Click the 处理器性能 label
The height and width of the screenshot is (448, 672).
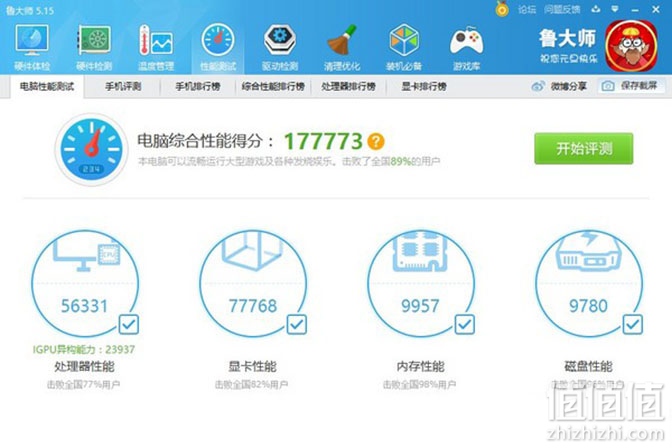click(84, 367)
